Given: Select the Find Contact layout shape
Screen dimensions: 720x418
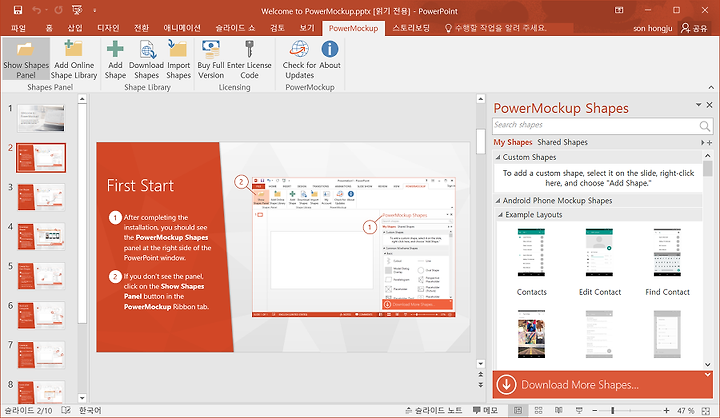Looking at the screenshot, I should [x=667, y=262].
